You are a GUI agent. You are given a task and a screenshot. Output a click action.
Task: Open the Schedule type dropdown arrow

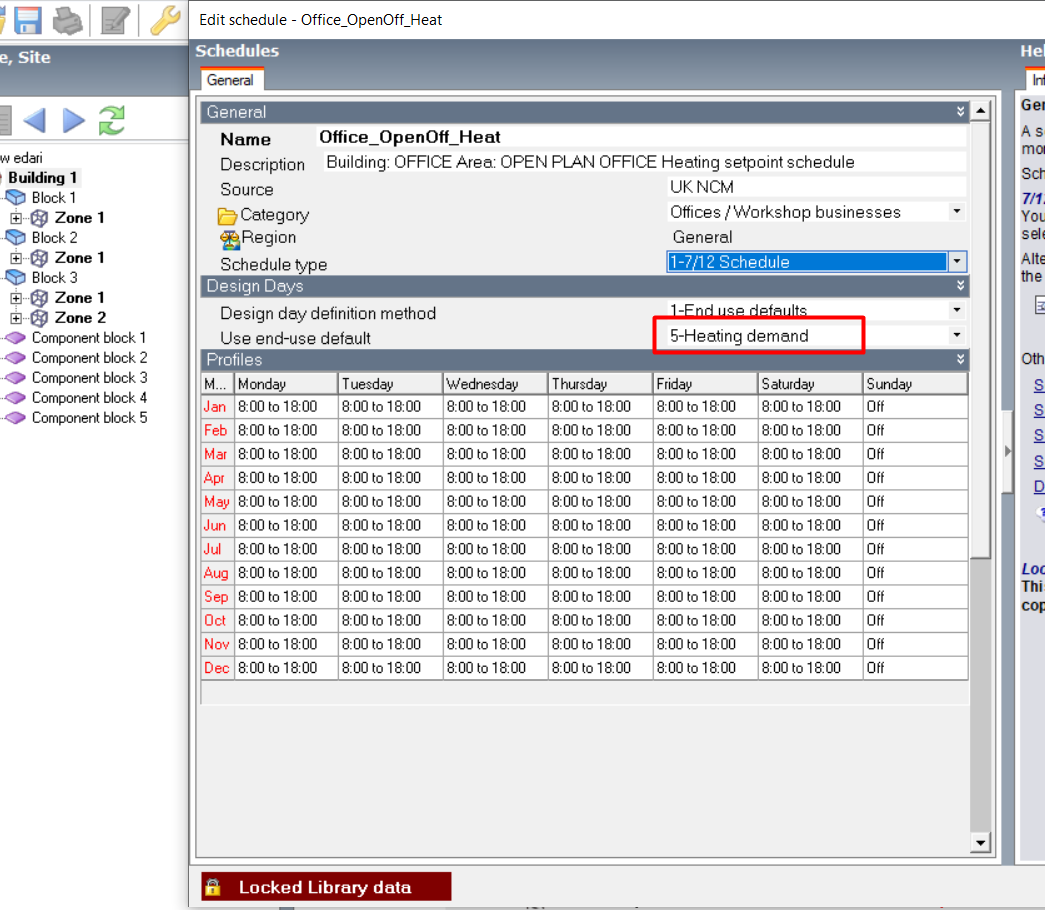[x=957, y=261]
